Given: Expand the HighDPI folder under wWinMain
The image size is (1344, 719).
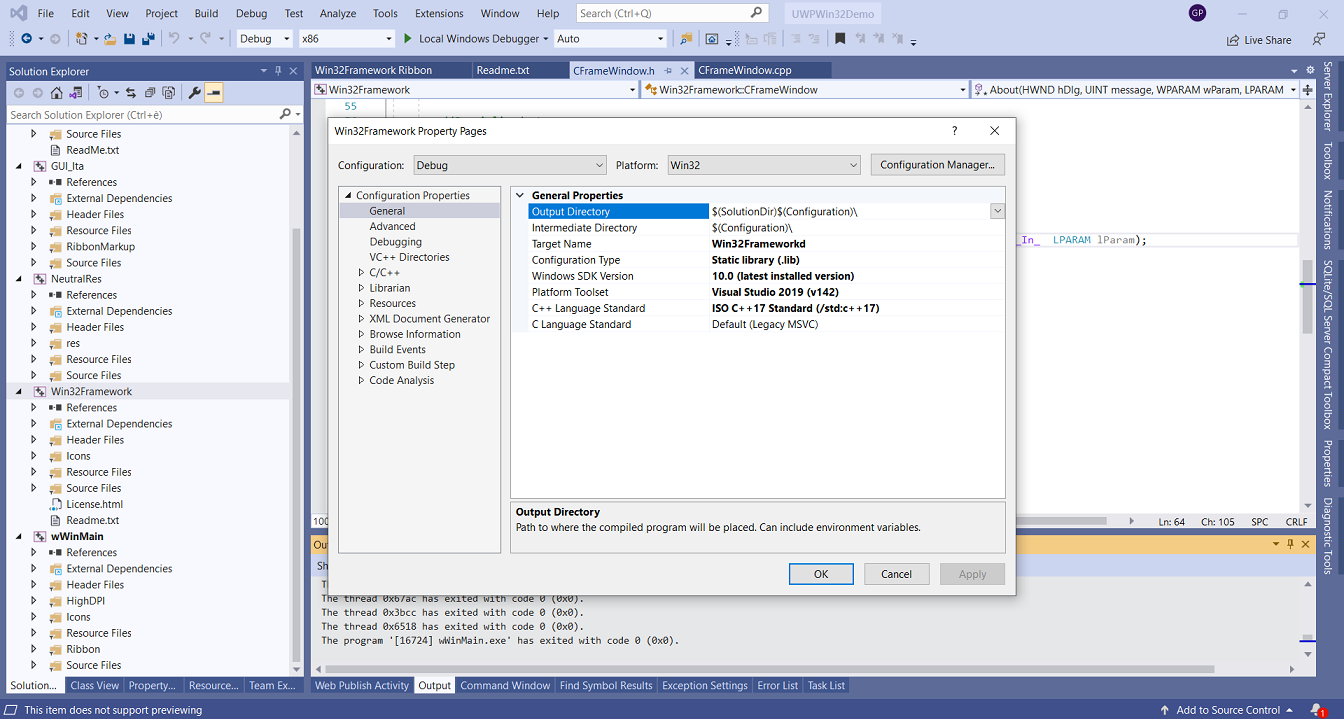Looking at the screenshot, I should click(x=34, y=601).
